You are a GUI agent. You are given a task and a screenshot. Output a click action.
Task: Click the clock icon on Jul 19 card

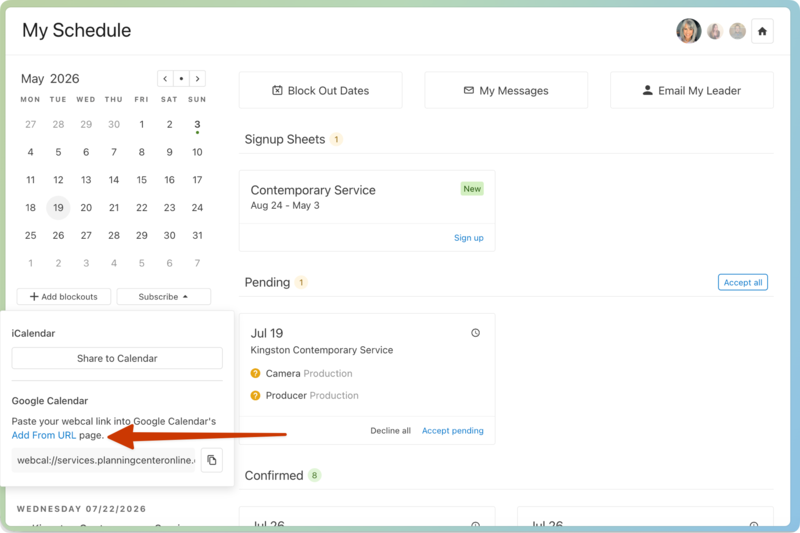(476, 333)
